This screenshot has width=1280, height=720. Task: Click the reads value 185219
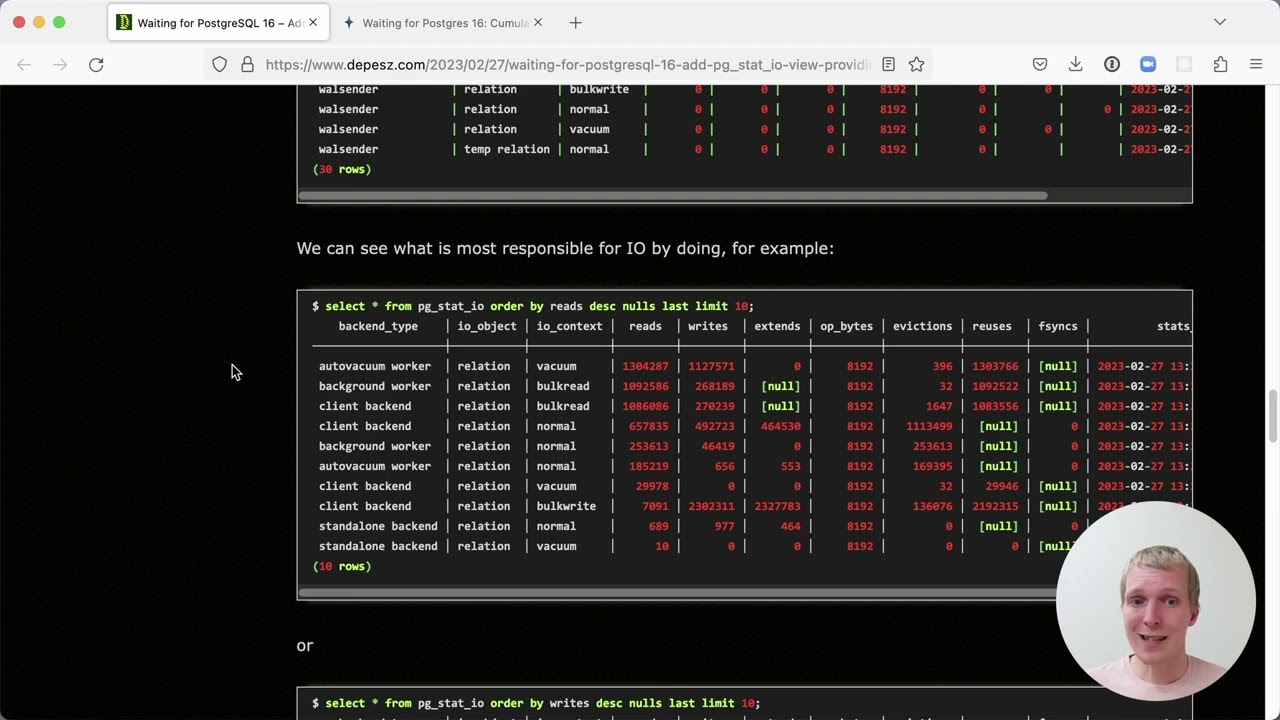[x=648, y=466]
